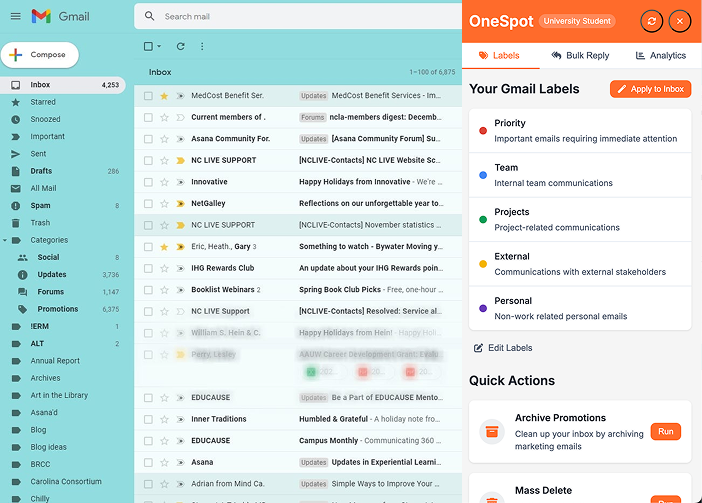This screenshot has width=702, height=503.
Task: Switch to the Analytics tab
Action: [x=661, y=55]
